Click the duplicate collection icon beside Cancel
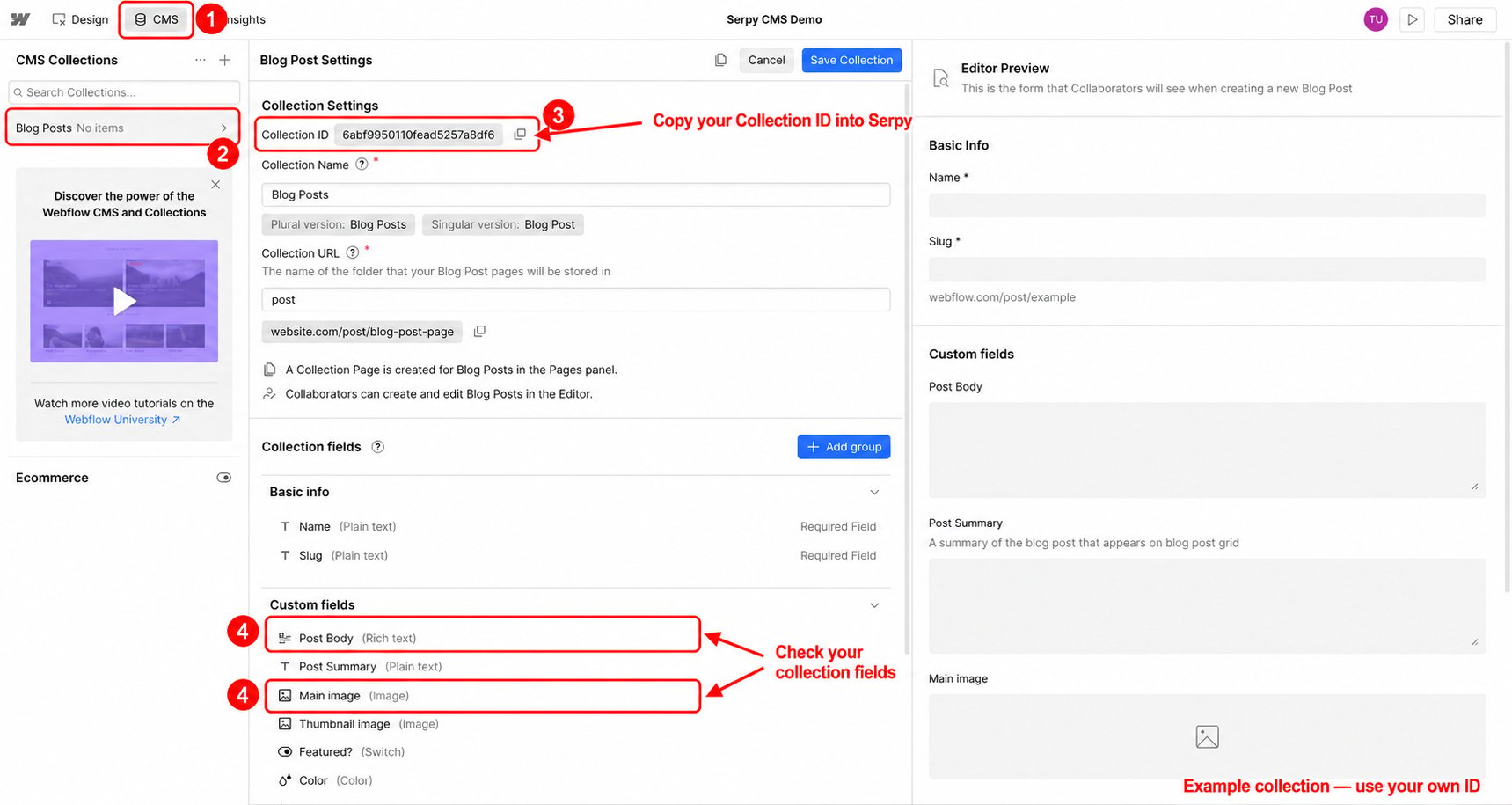 pos(720,60)
